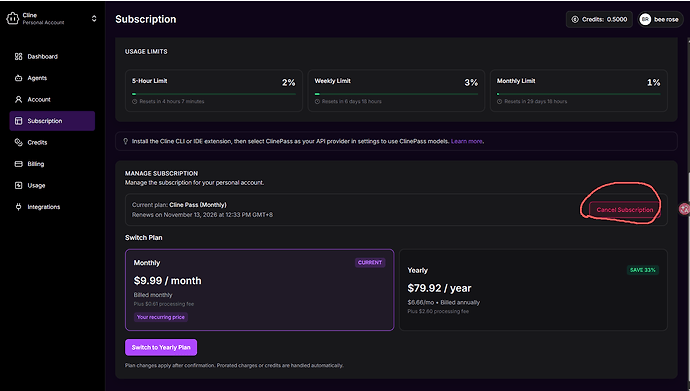Click the Switch Plan label
Viewport: 690px width, 391px height.
click(143, 238)
